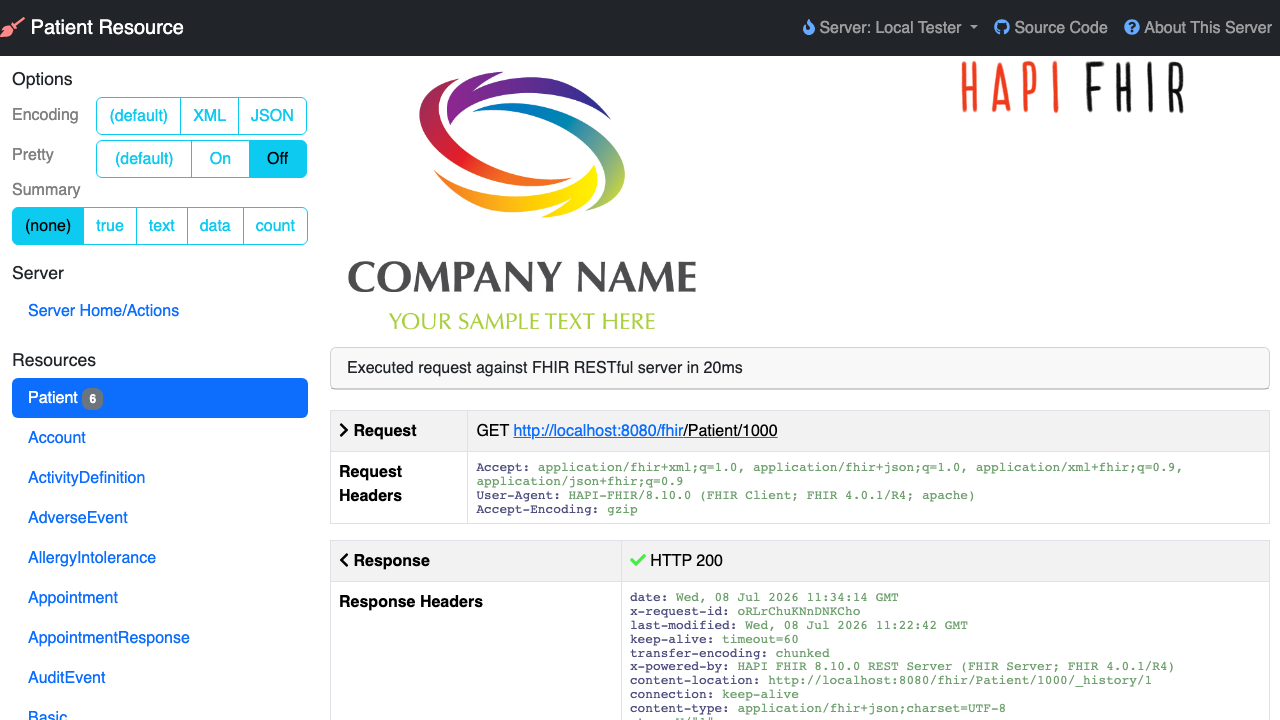This screenshot has width=1280, height=720.
Task: Go to Patient Resource home title
Action: click(107, 27)
